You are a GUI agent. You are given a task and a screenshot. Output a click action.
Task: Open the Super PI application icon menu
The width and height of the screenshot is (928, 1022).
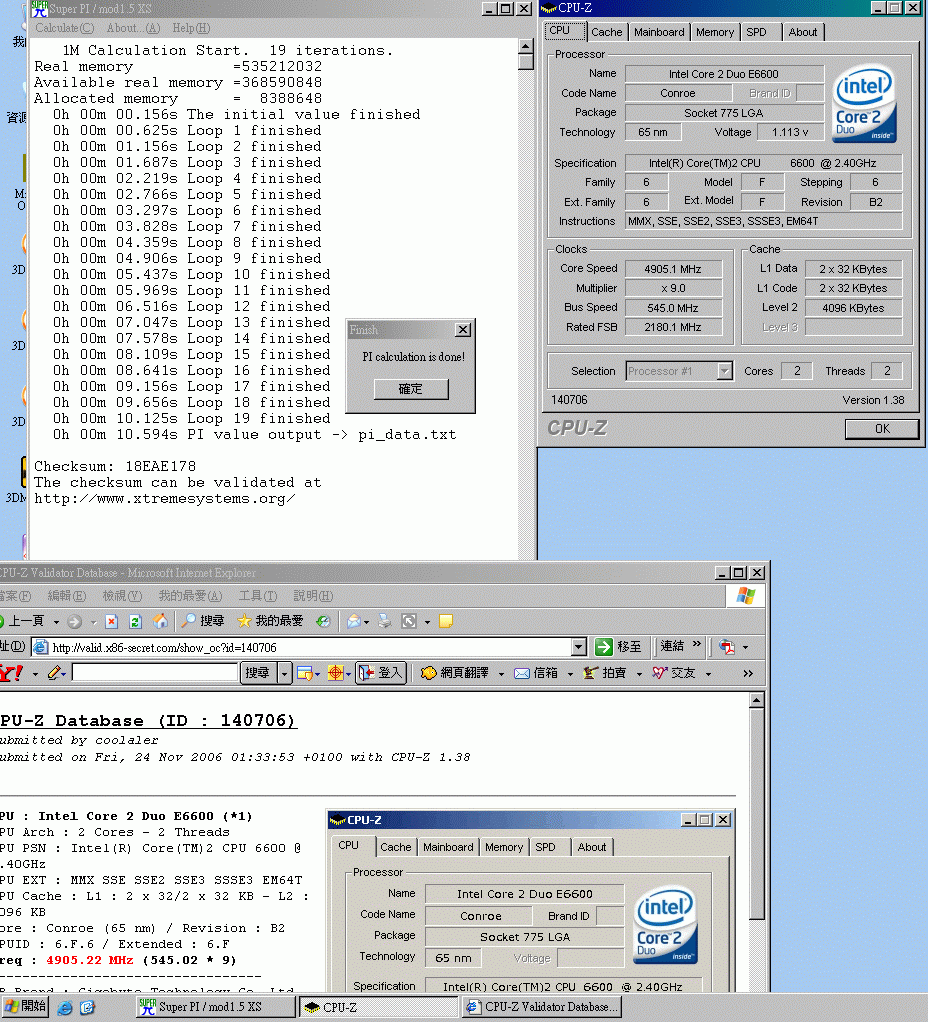click(x=39, y=8)
